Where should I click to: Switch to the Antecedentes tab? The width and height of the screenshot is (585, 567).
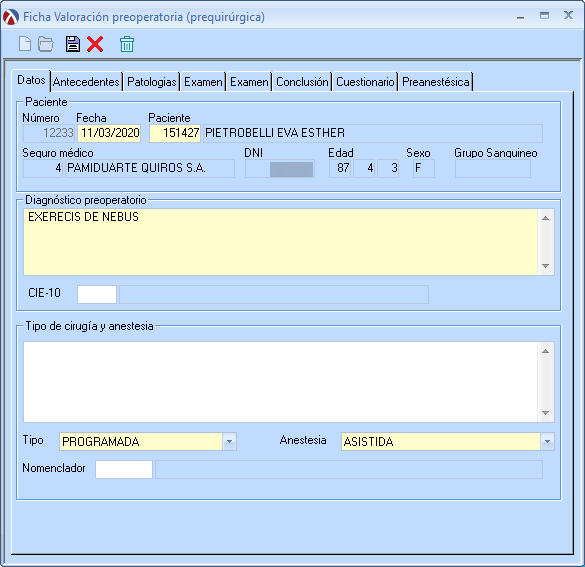coord(86,82)
